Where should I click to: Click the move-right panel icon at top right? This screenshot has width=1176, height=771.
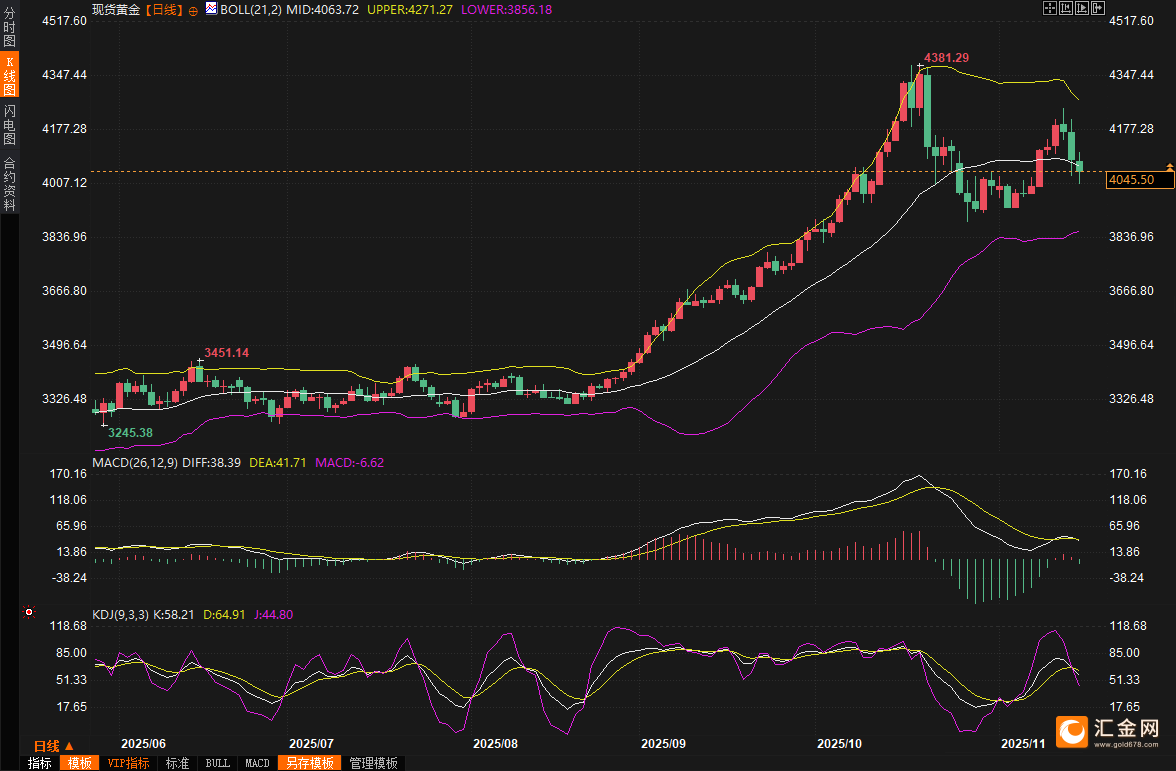pyautogui.click(x=1097, y=9)
